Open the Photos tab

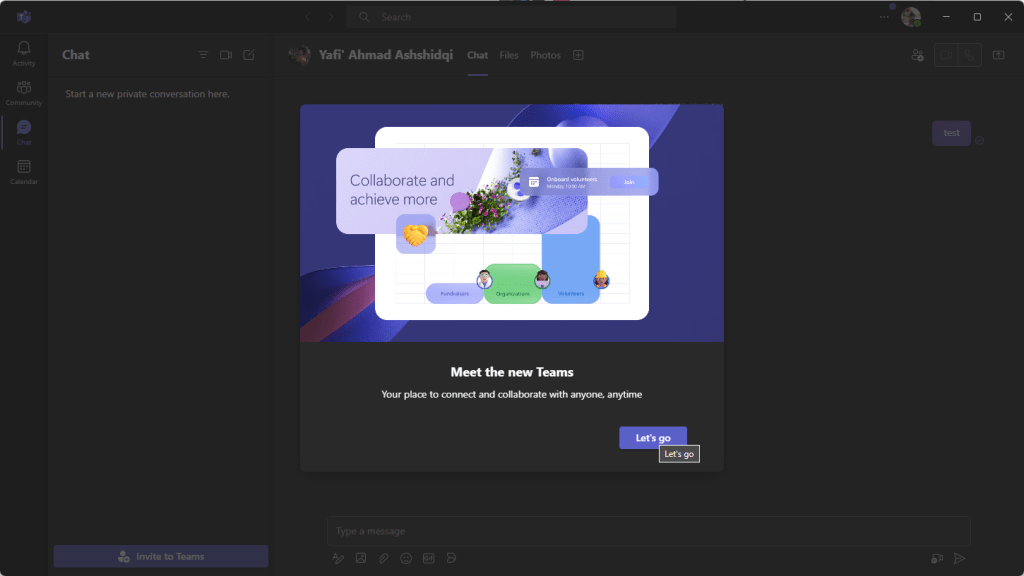545,55
